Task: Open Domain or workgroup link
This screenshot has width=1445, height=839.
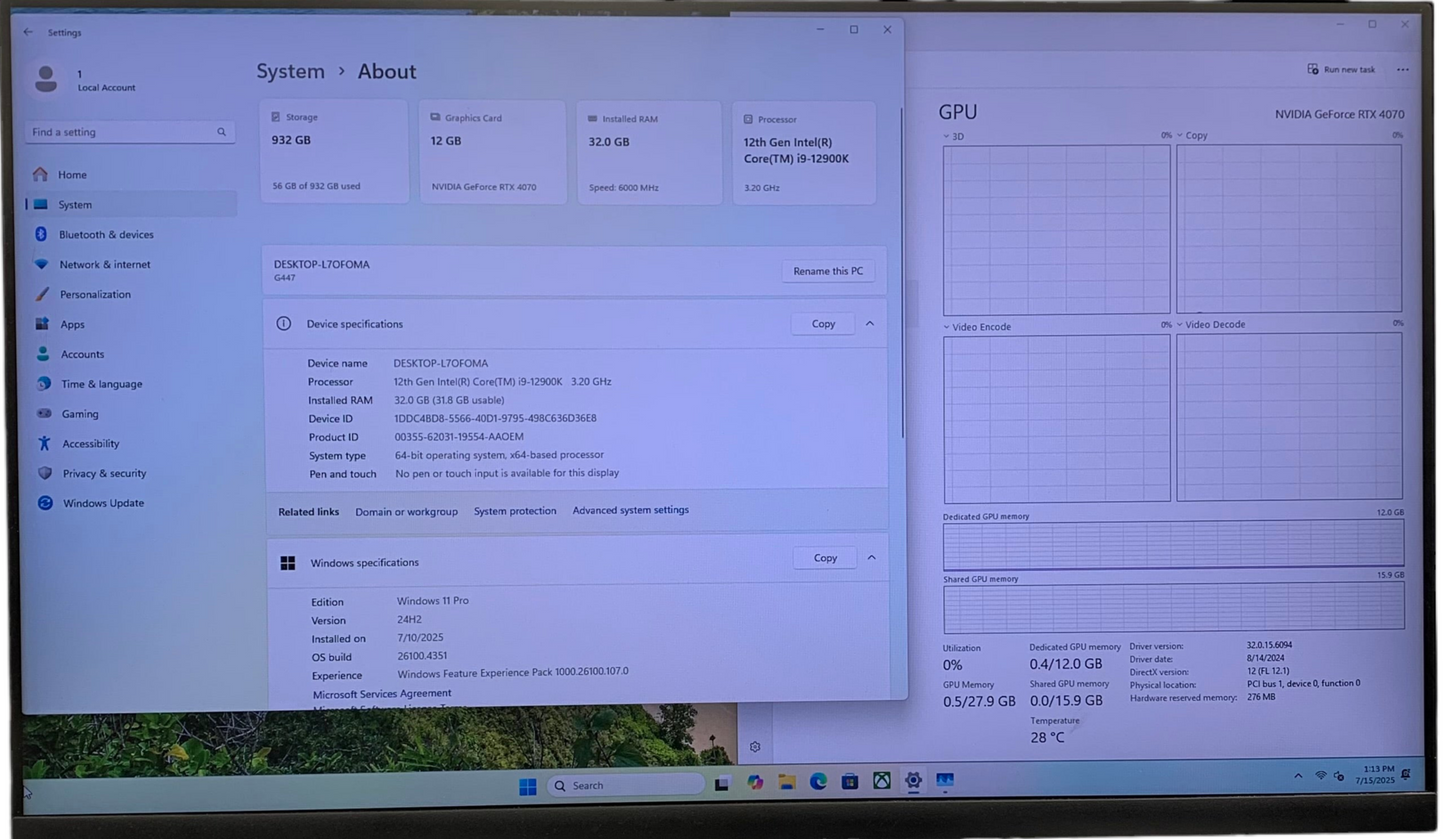Action: pyautogui.click(x=406, y=511)
